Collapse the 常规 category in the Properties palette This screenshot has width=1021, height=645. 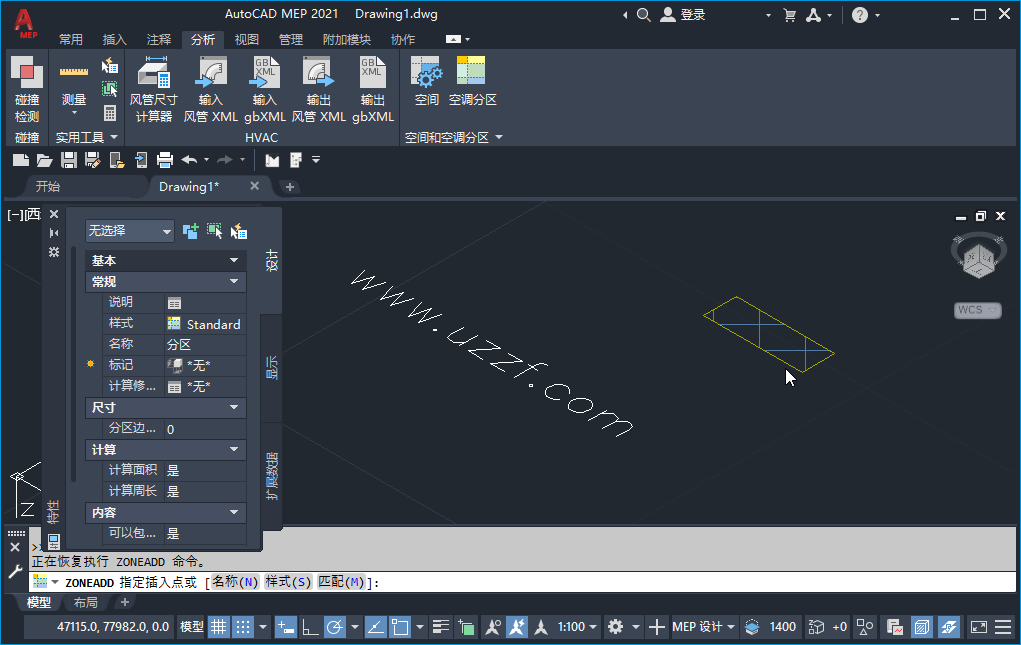[x=234, y=281]
